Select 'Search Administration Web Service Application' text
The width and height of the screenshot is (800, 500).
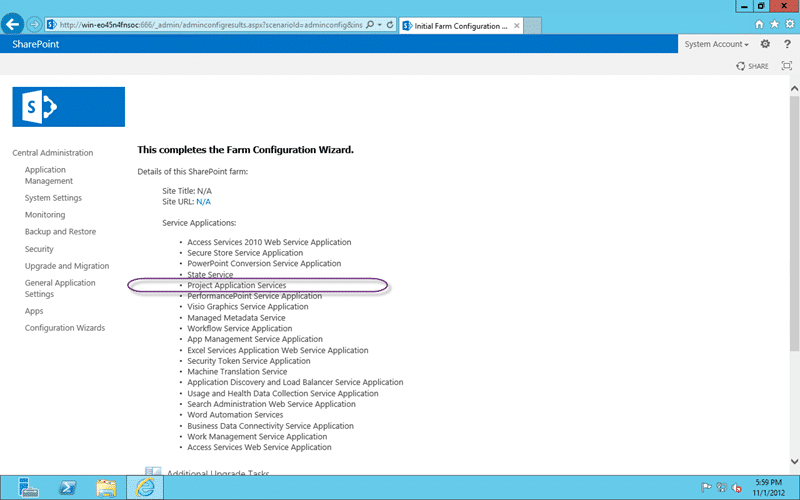[271, 404]
